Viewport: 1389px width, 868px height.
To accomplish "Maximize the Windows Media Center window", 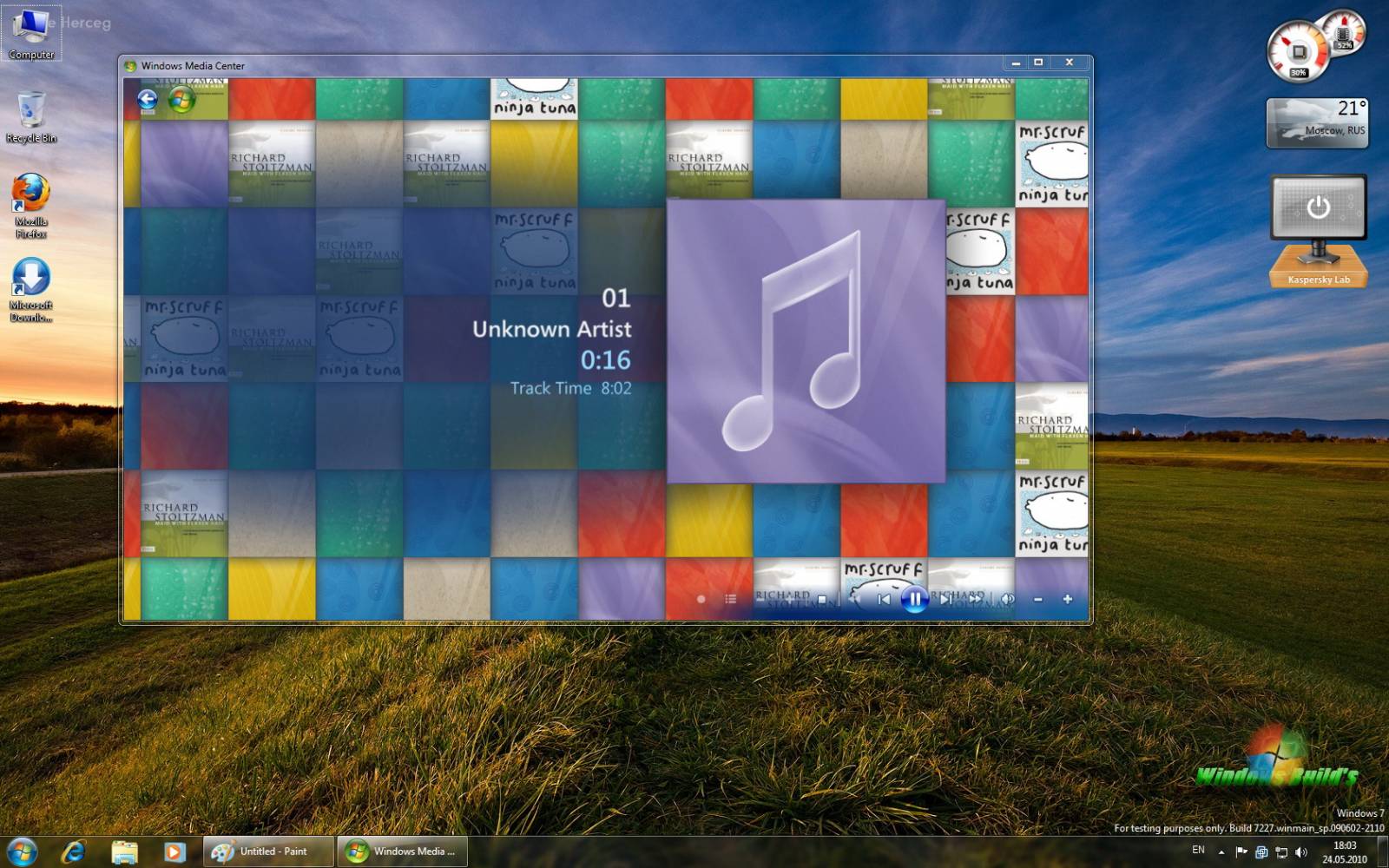I will (x=1037, y=62).
